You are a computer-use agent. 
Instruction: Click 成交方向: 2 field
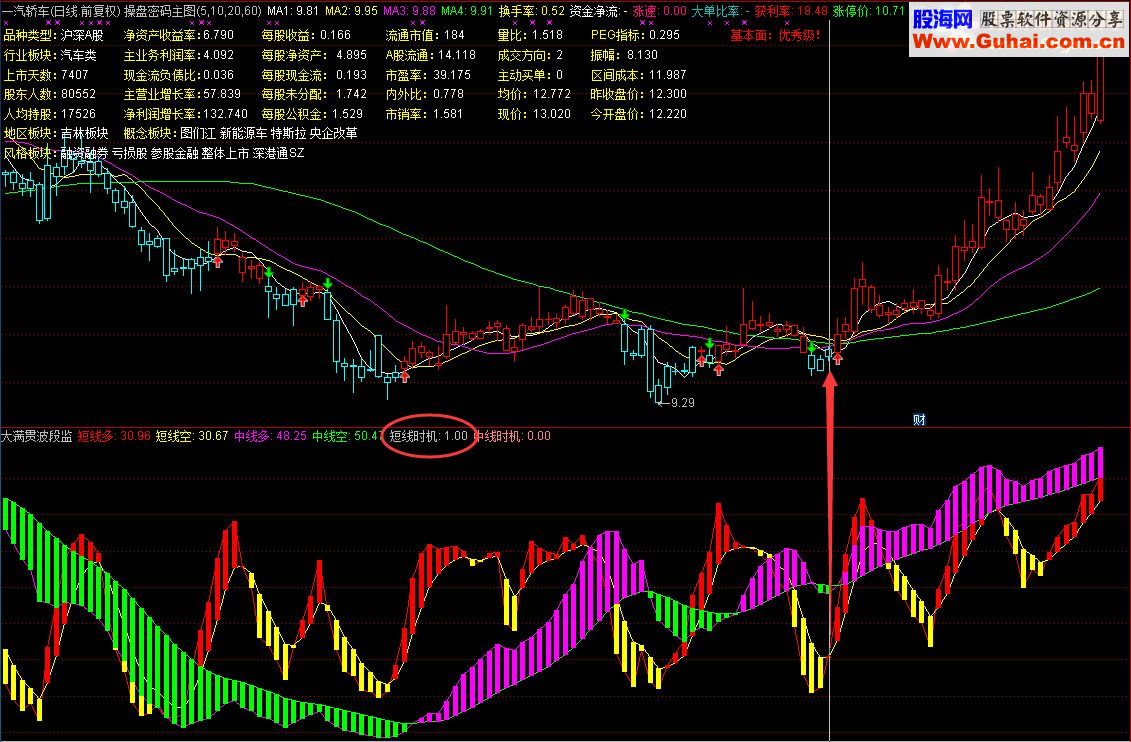coord(530,55)
